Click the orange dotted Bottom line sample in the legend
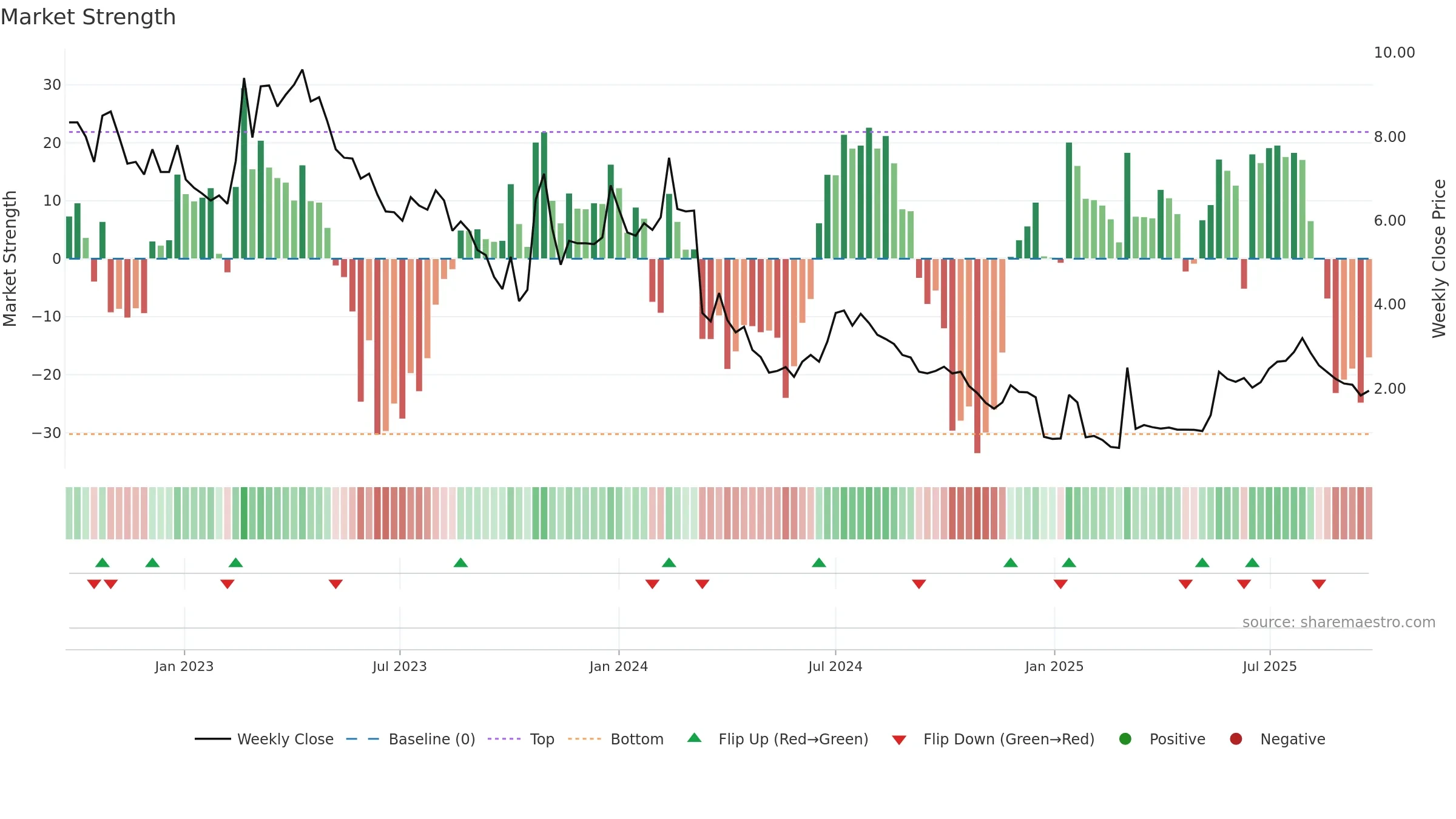 (585, 739)
